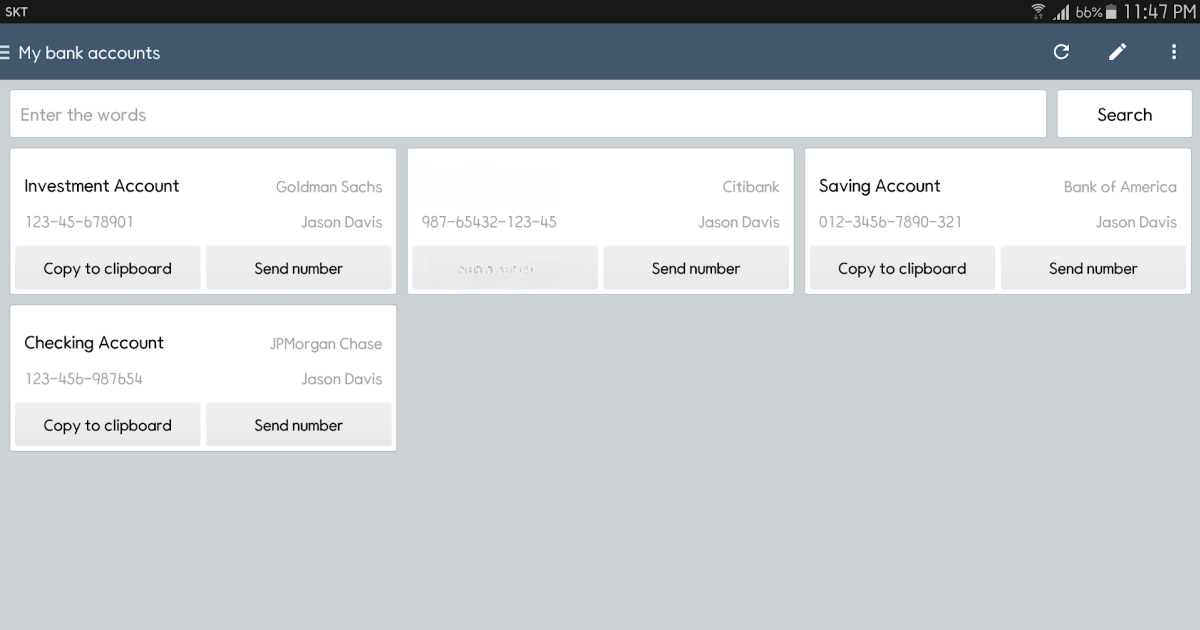Screen dimensions: 1200x630
Task: Click the 'Enter the words' search field
Action: [x=528, y=114]
